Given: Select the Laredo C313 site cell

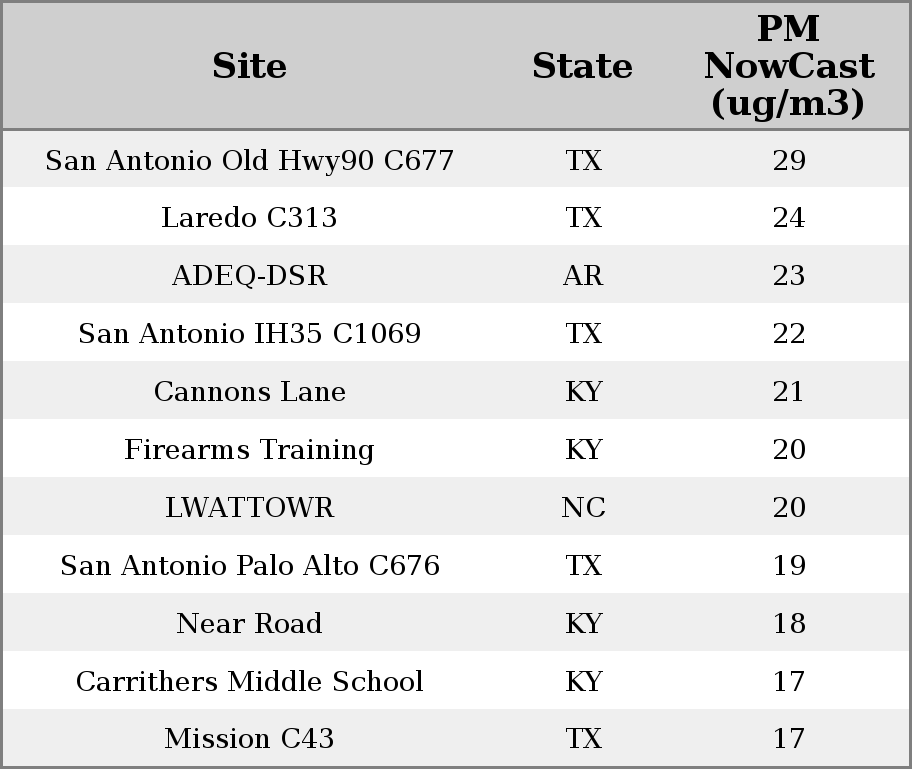Looking at the screenshot, I should (x=249, y=218).
